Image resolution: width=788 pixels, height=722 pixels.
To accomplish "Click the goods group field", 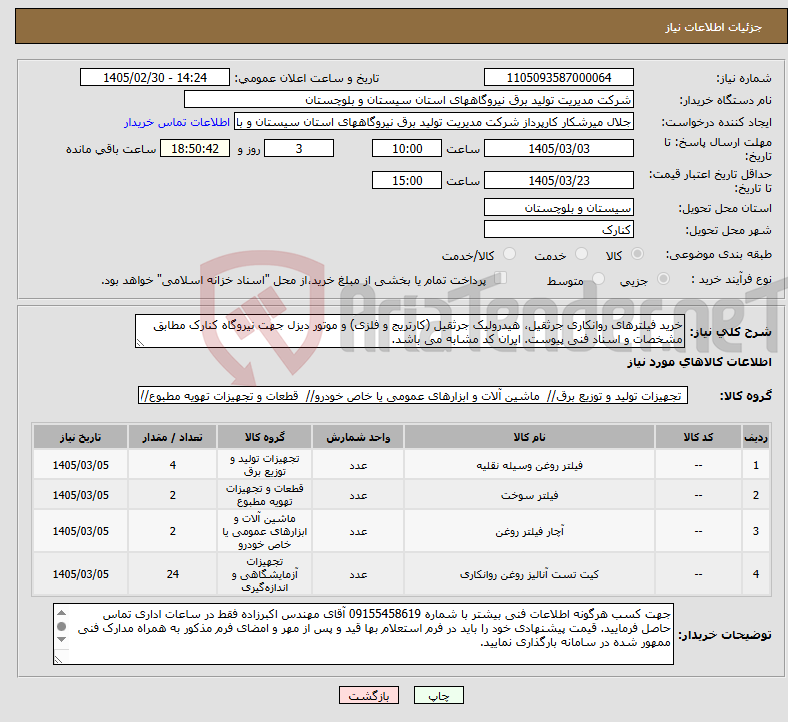I will (413, 395).
